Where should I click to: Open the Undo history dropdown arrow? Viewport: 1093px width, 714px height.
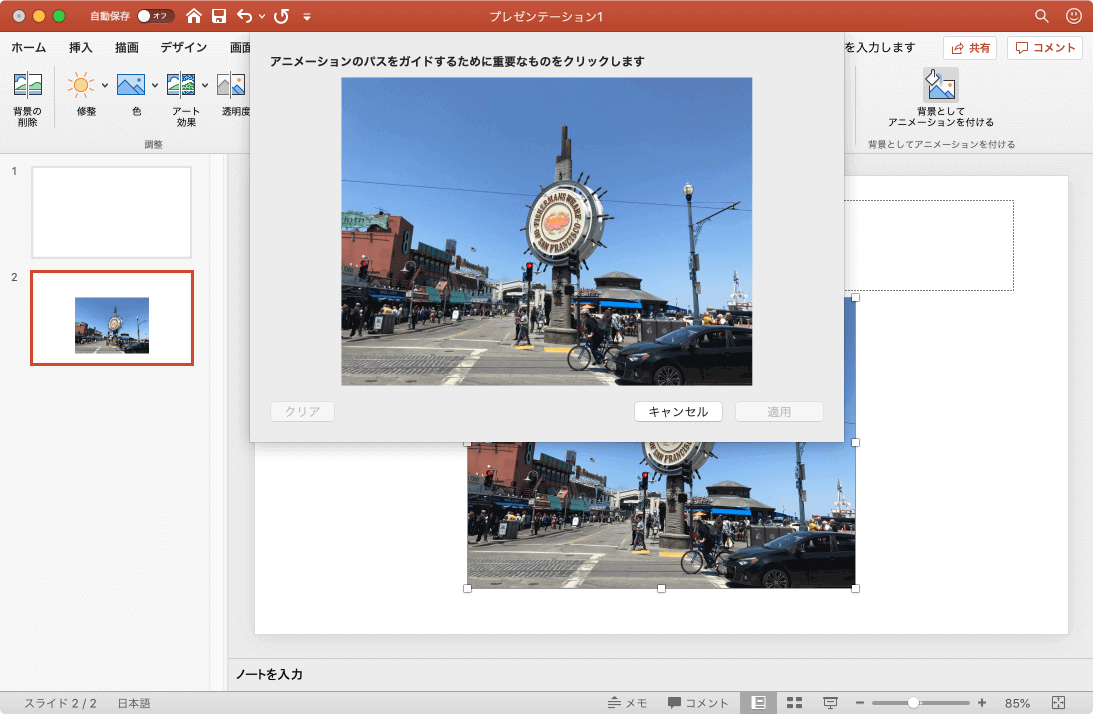[262, 16]
